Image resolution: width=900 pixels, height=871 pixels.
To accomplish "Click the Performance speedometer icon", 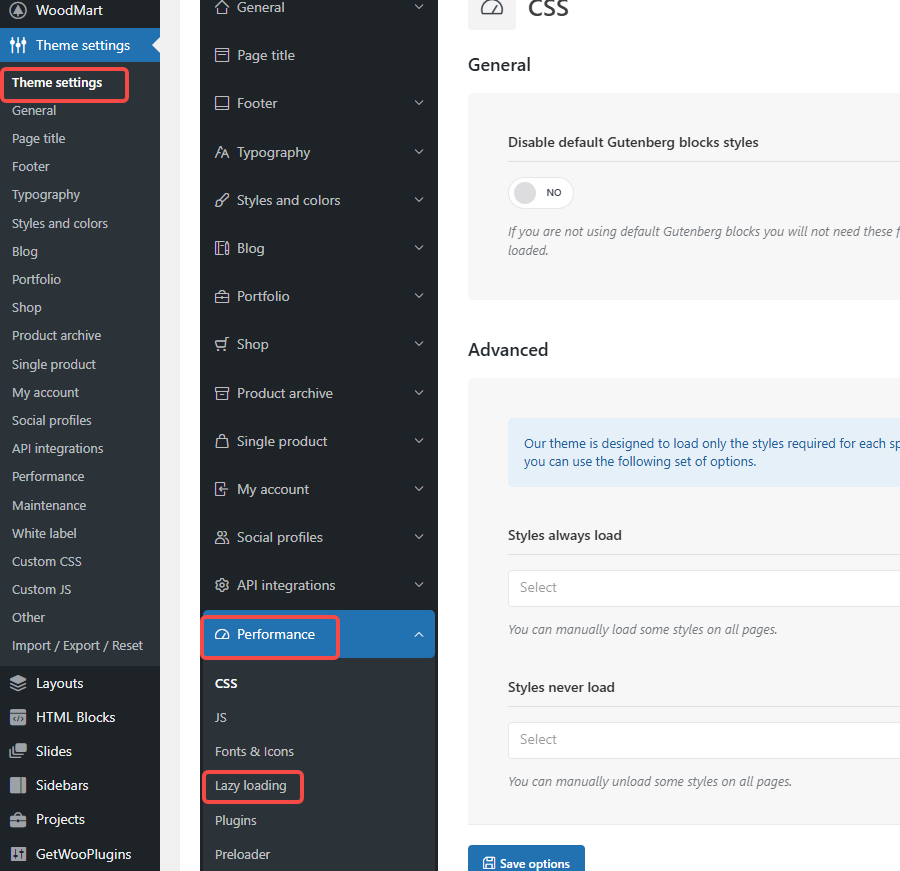I will point(220,634).
